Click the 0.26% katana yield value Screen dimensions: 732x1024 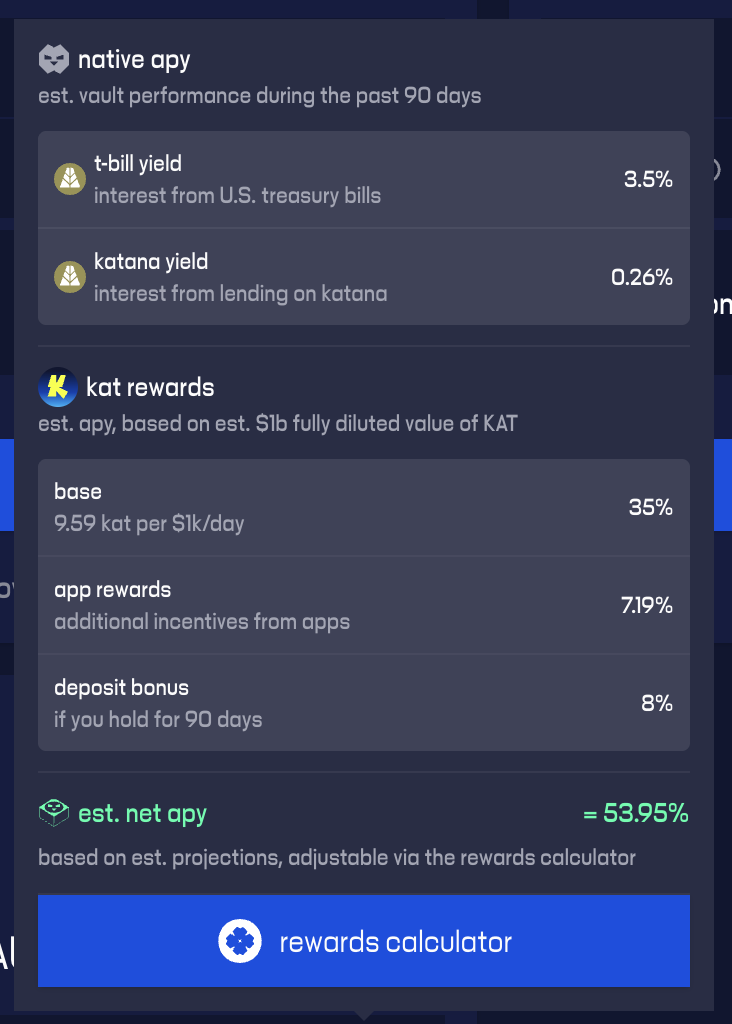(x=642, y=277)
